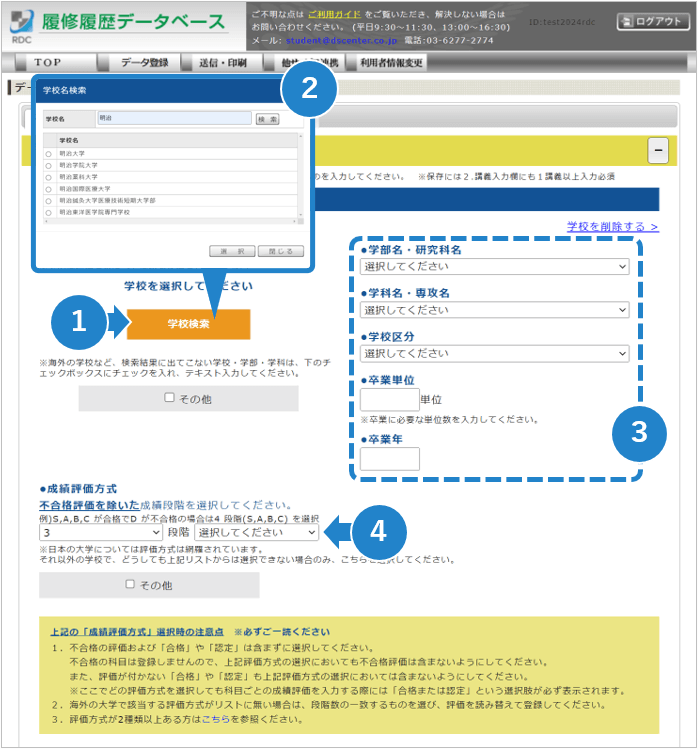Check その他 checkbox under 成績評価方式
The width and height of the screenshot is (698, 749).
[x=130, y=584]
